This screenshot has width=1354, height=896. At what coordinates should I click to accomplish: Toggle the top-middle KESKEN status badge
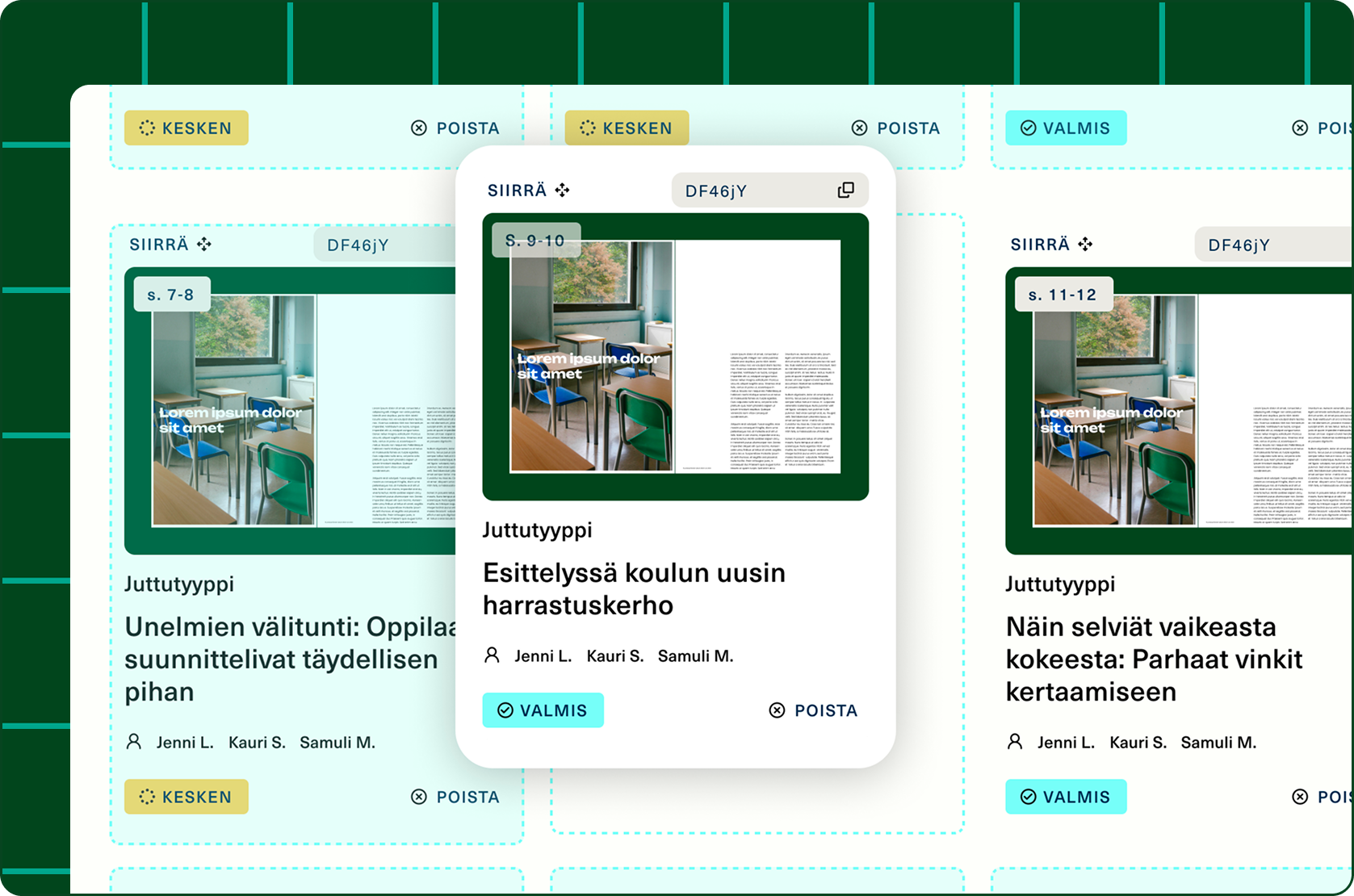coord(627,128)
